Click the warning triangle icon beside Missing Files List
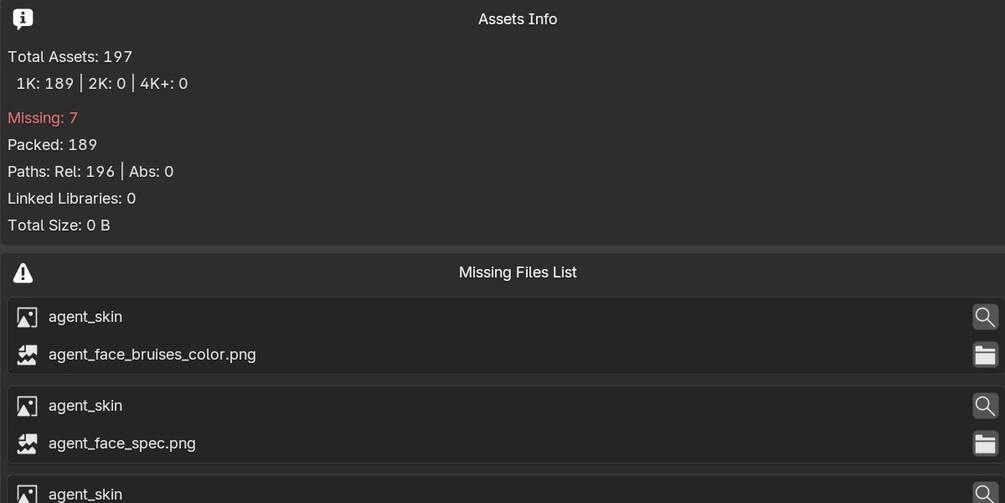This screenshot has height=503, width=1005. (x=23, y=273)
